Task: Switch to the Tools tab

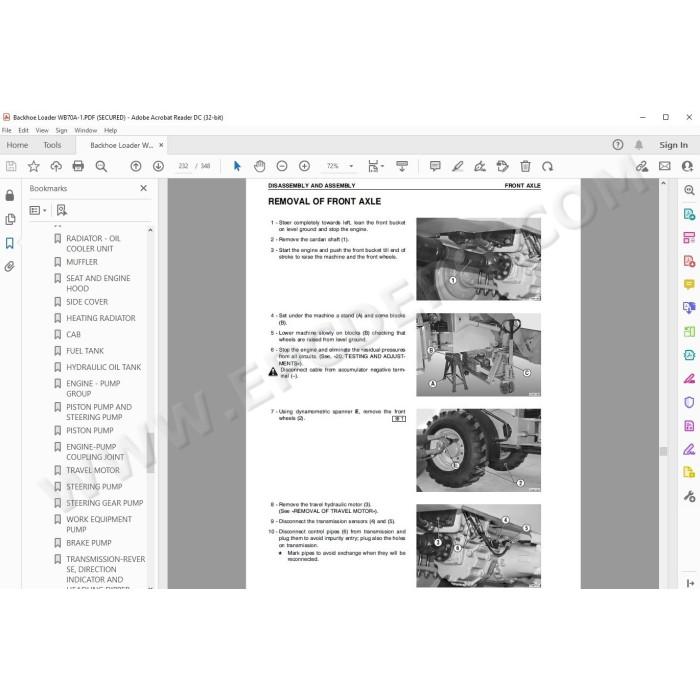Action: 52,145
